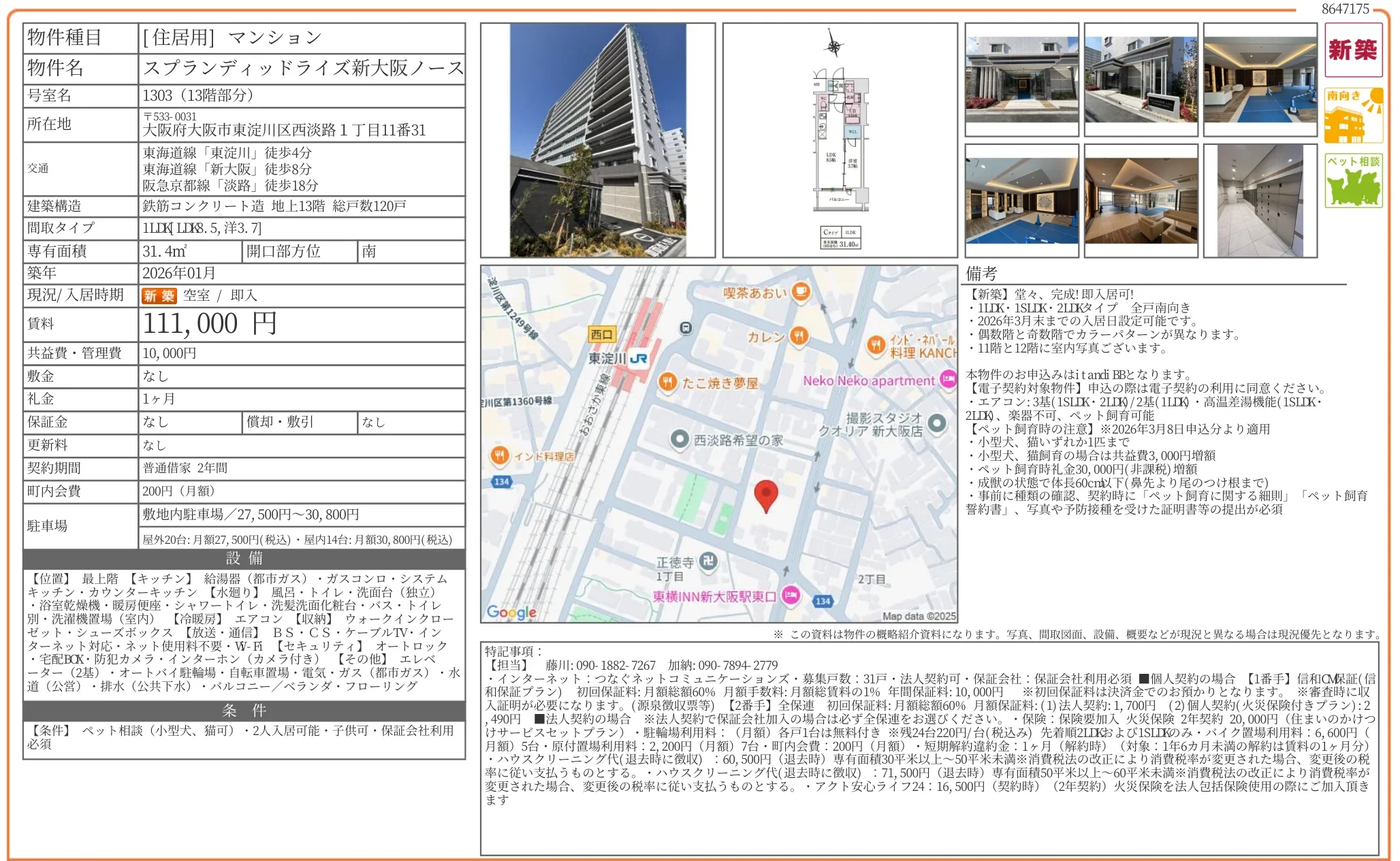Click the 南向き south-facing icon

pos(1352,115)
